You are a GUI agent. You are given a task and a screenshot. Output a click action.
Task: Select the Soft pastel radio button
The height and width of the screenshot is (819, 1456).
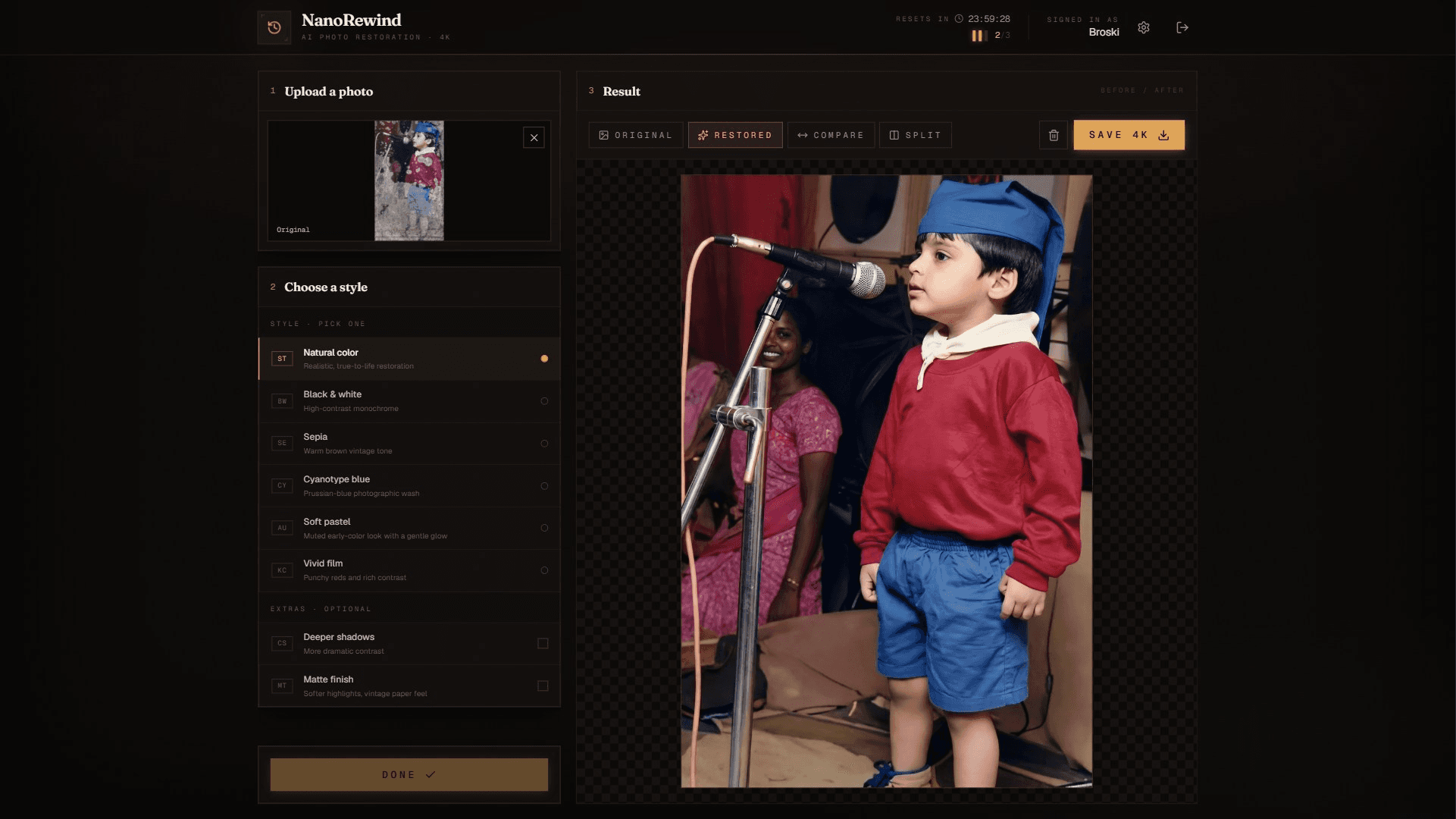coord(544,528)
